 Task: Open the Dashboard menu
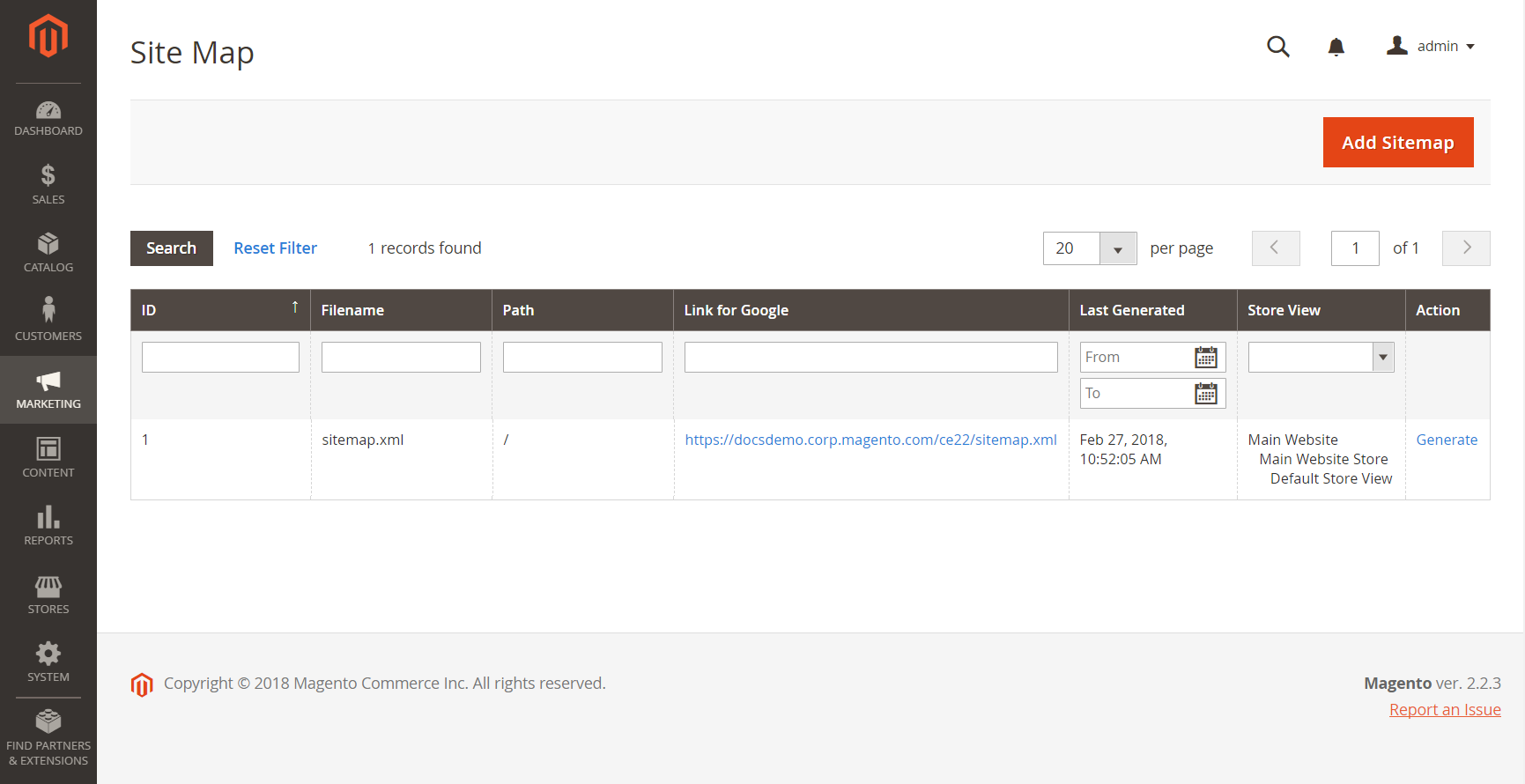click(x=48, y=119)
